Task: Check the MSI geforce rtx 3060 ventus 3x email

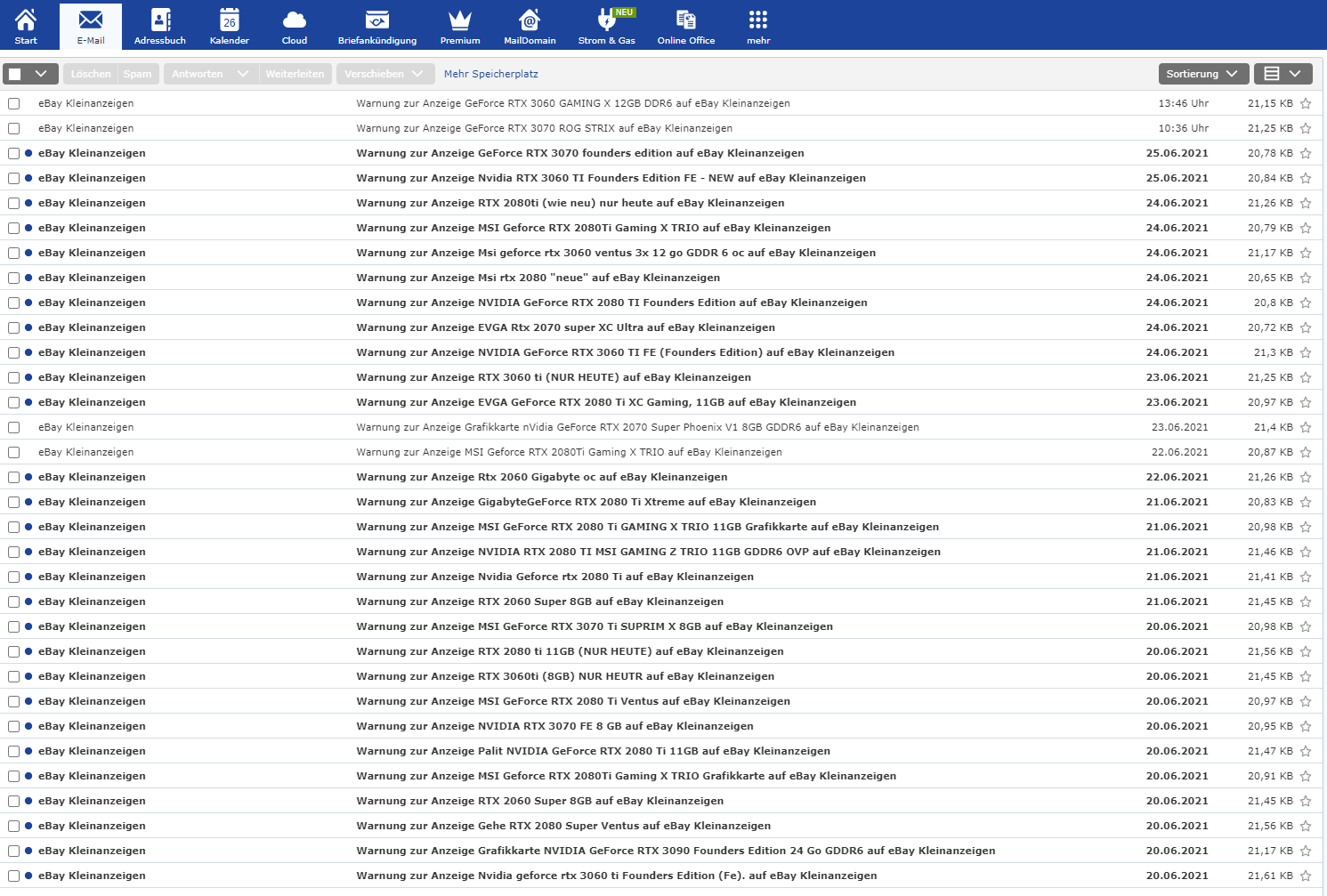Action: [13, 253]
